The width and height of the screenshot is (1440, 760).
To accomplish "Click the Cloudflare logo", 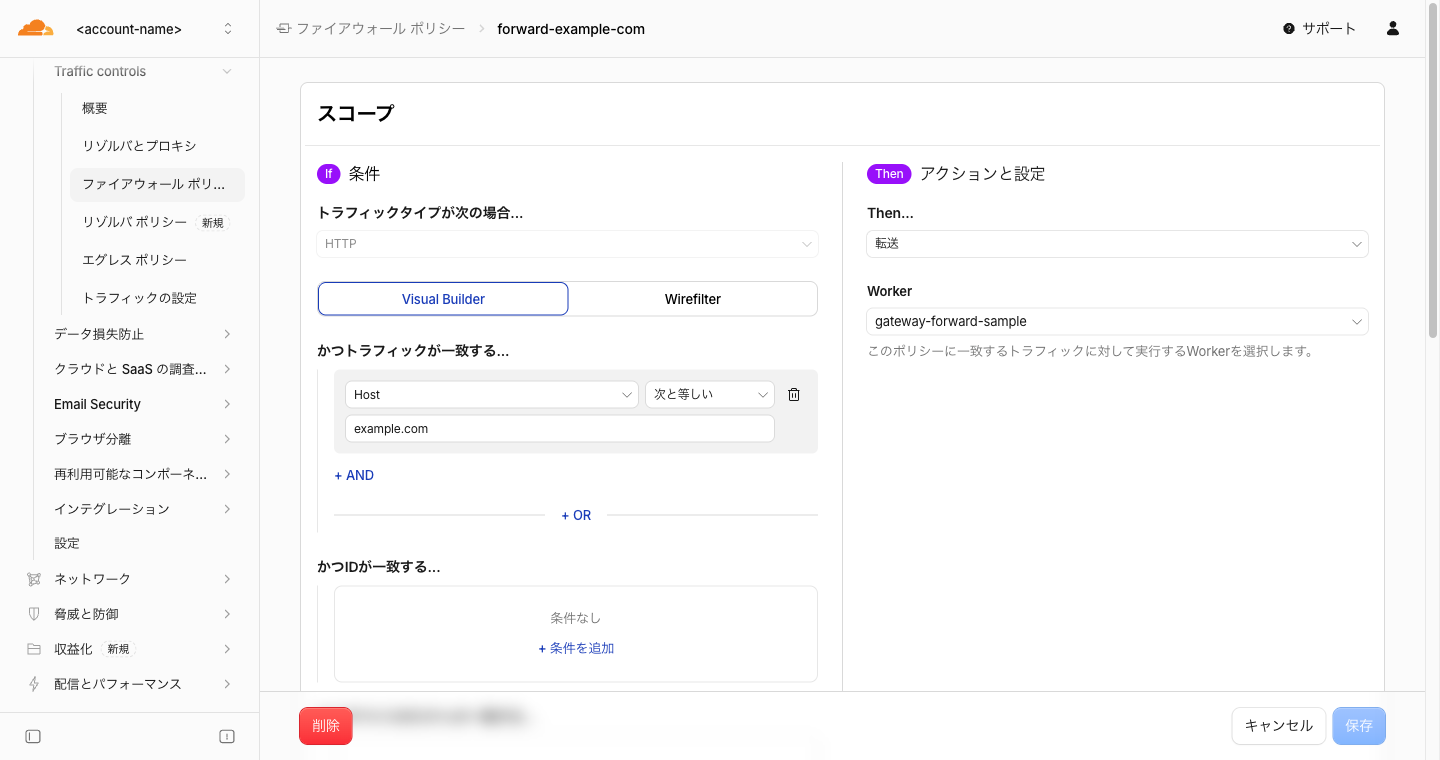I will click(36, 28).
